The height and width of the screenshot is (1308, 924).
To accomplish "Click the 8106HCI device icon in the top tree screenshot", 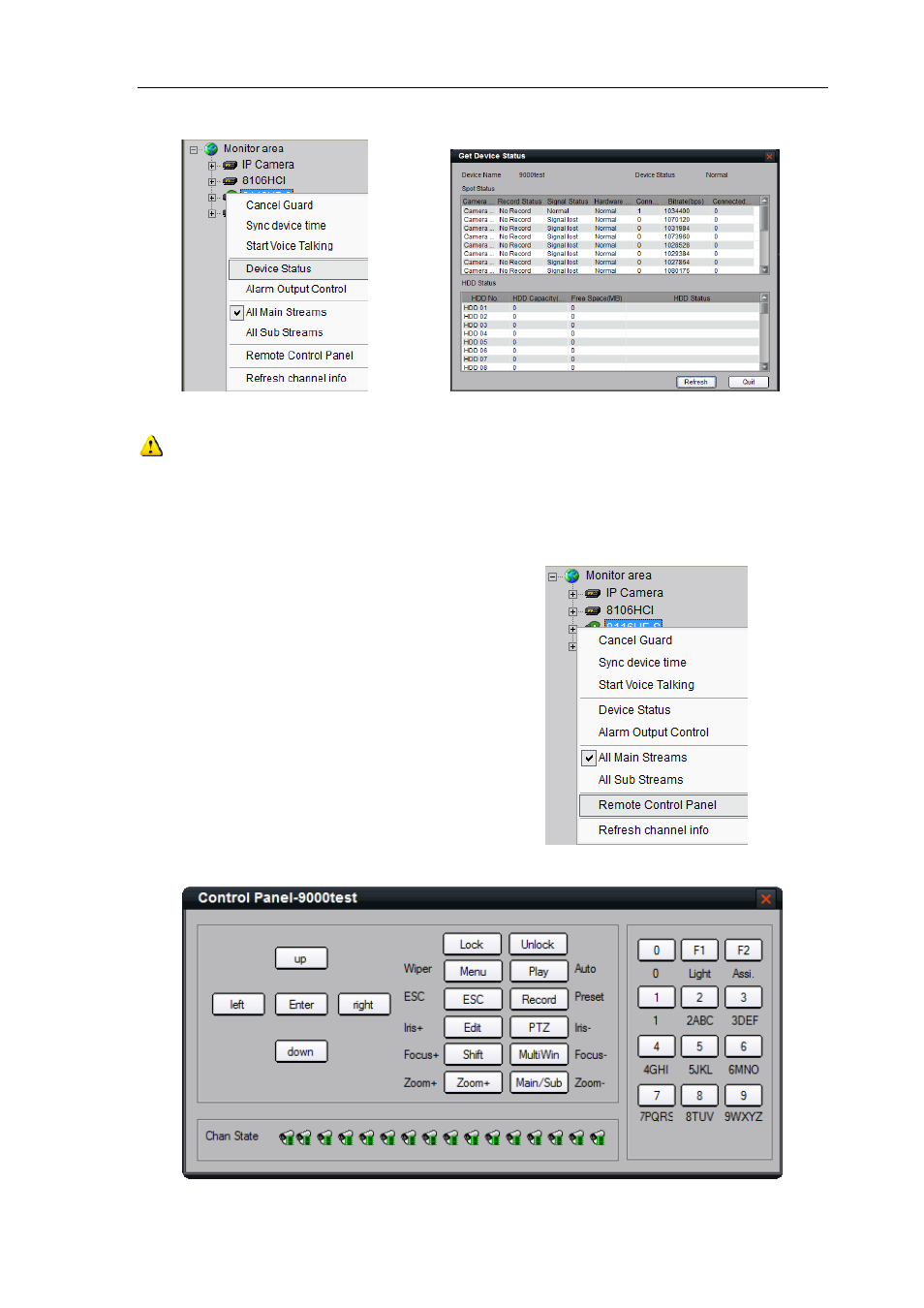I will pos(231,180).
